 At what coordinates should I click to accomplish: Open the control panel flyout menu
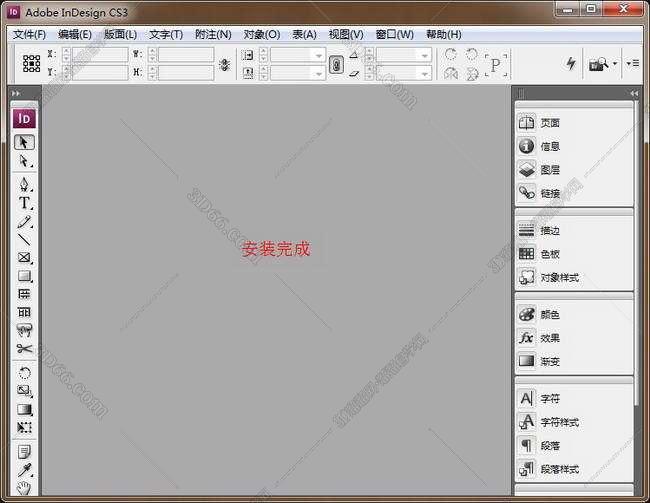633,63
